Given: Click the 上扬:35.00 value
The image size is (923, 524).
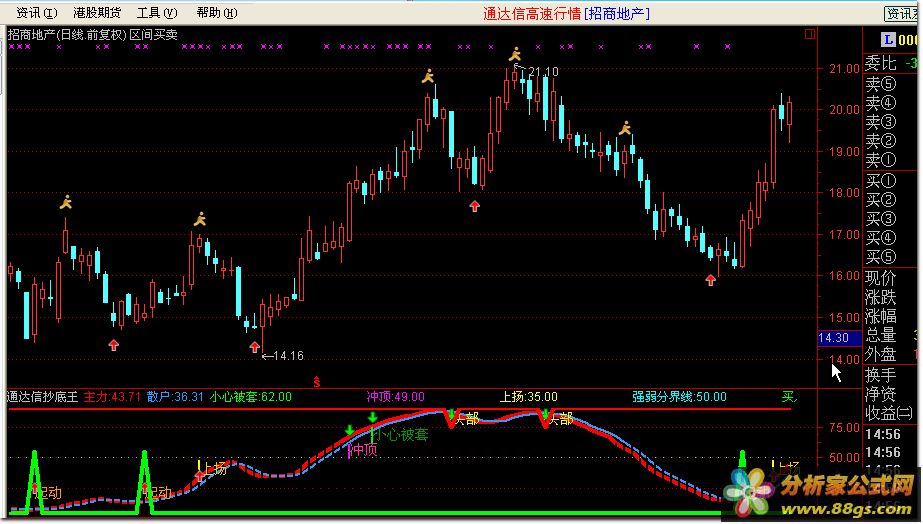Looking at the screenshot, I should coord(529,397).
